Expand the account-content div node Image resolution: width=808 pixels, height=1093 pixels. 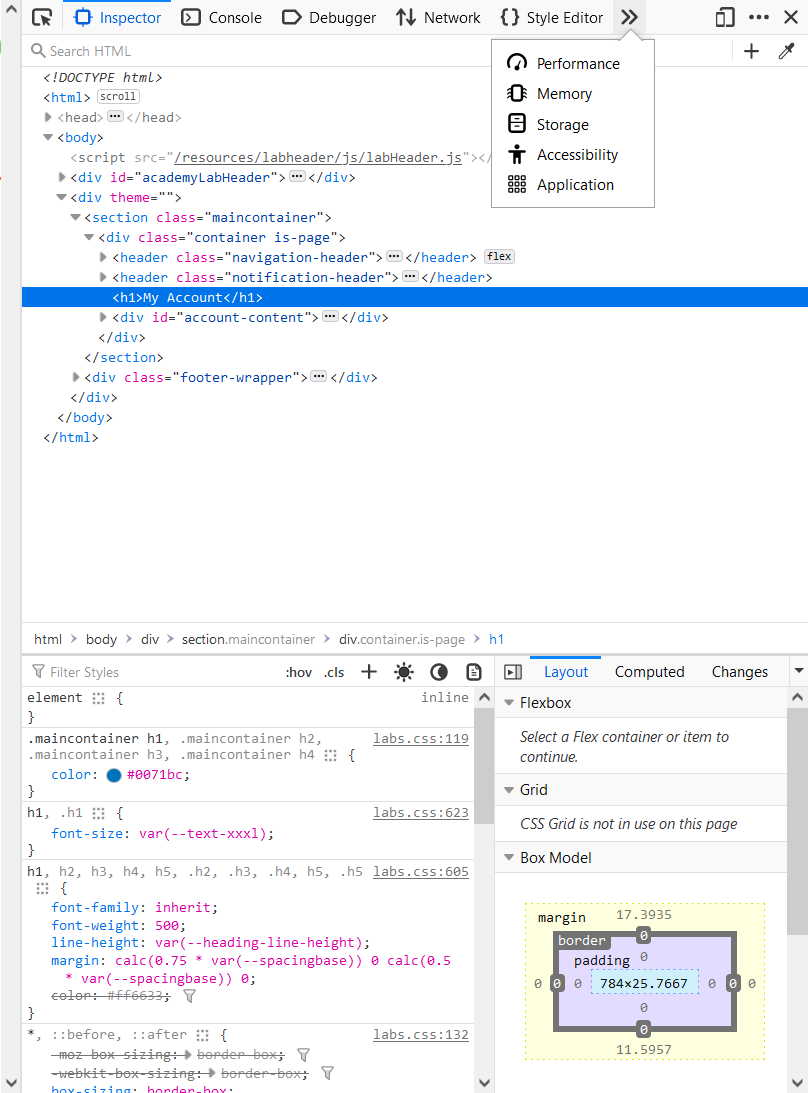[x=103, y=317]
